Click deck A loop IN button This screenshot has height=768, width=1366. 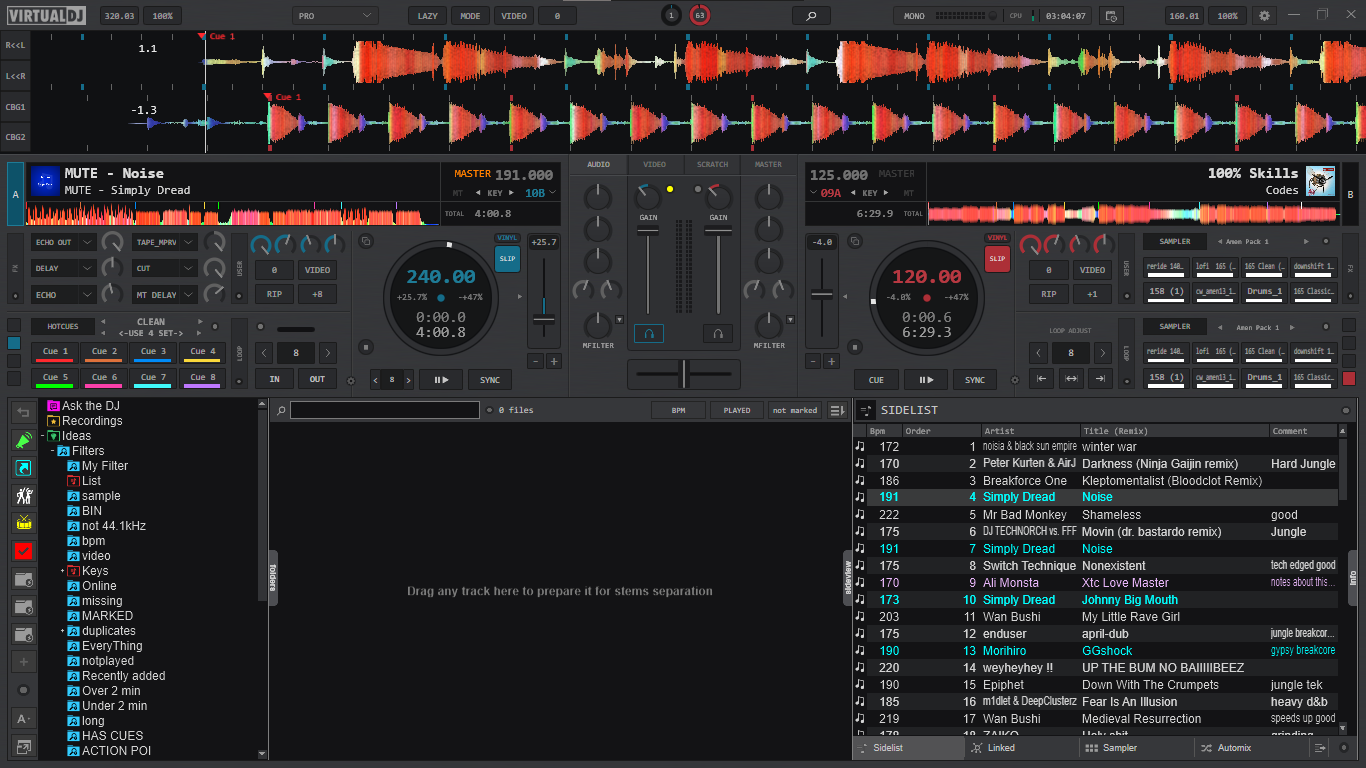[274, 379]
